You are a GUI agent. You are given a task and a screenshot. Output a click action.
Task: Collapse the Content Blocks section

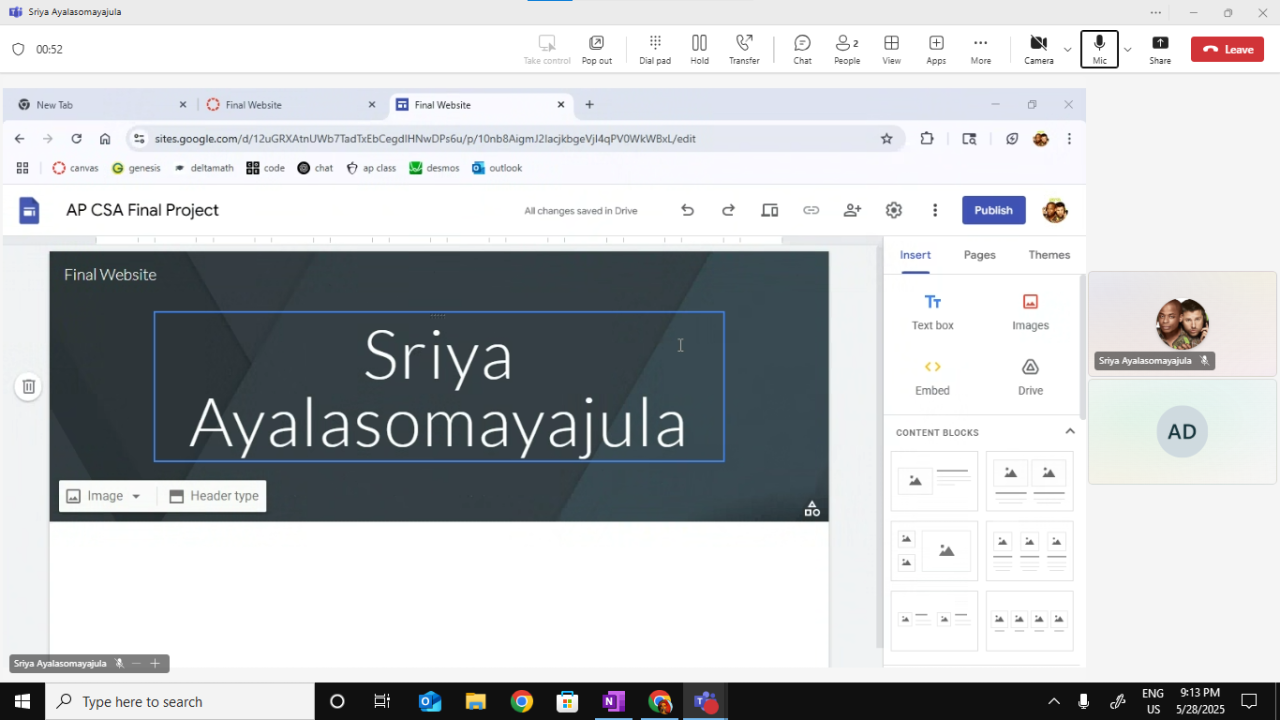(1069, 432)
